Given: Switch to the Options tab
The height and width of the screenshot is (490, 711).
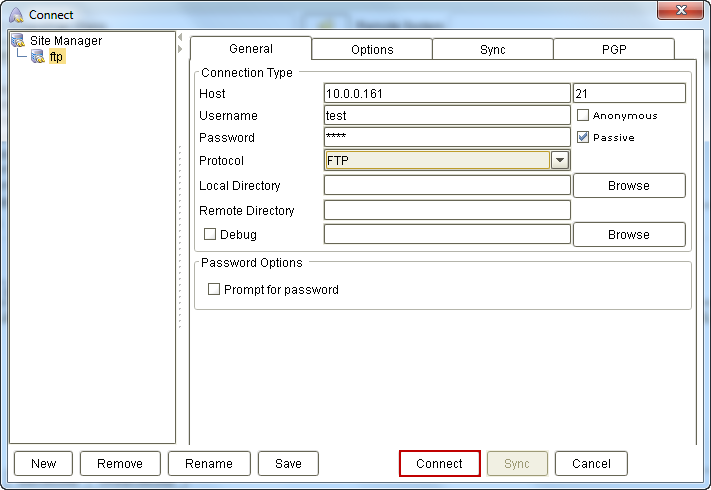Looking at the screenshot, I should click(372, 49).
